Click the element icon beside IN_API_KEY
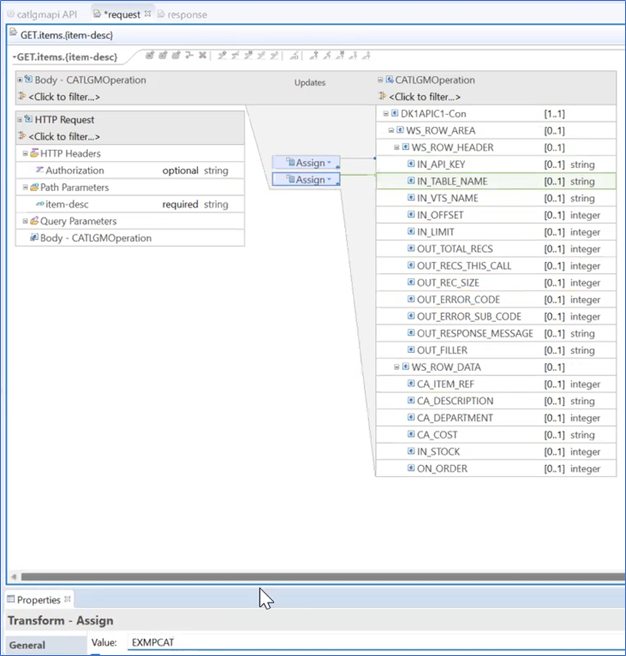Screen dimensions: 626x656 [411, 164]
